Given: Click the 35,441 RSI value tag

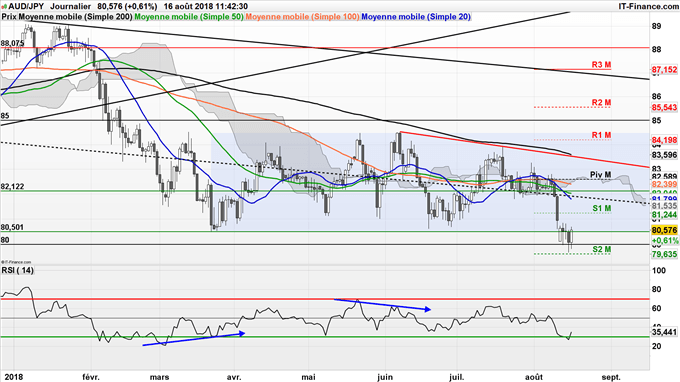Looking at the screenshot, I should [x=664, y=332].
